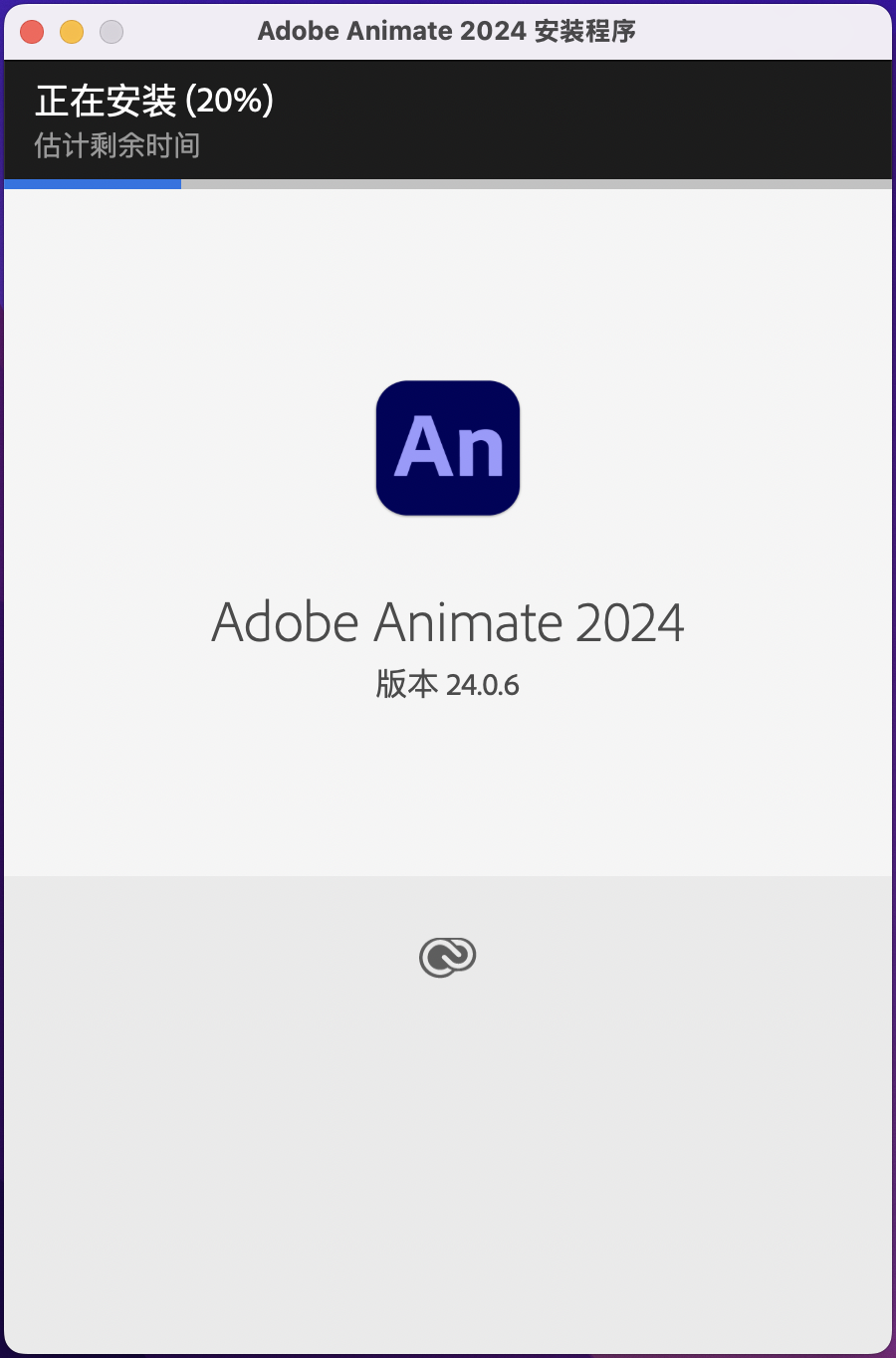Image resolution: width=896 pixels, height=1358 pixels.
Task: Minimize the installer using the yellow button
Action: pyautogui.click(x=72, y=32)
